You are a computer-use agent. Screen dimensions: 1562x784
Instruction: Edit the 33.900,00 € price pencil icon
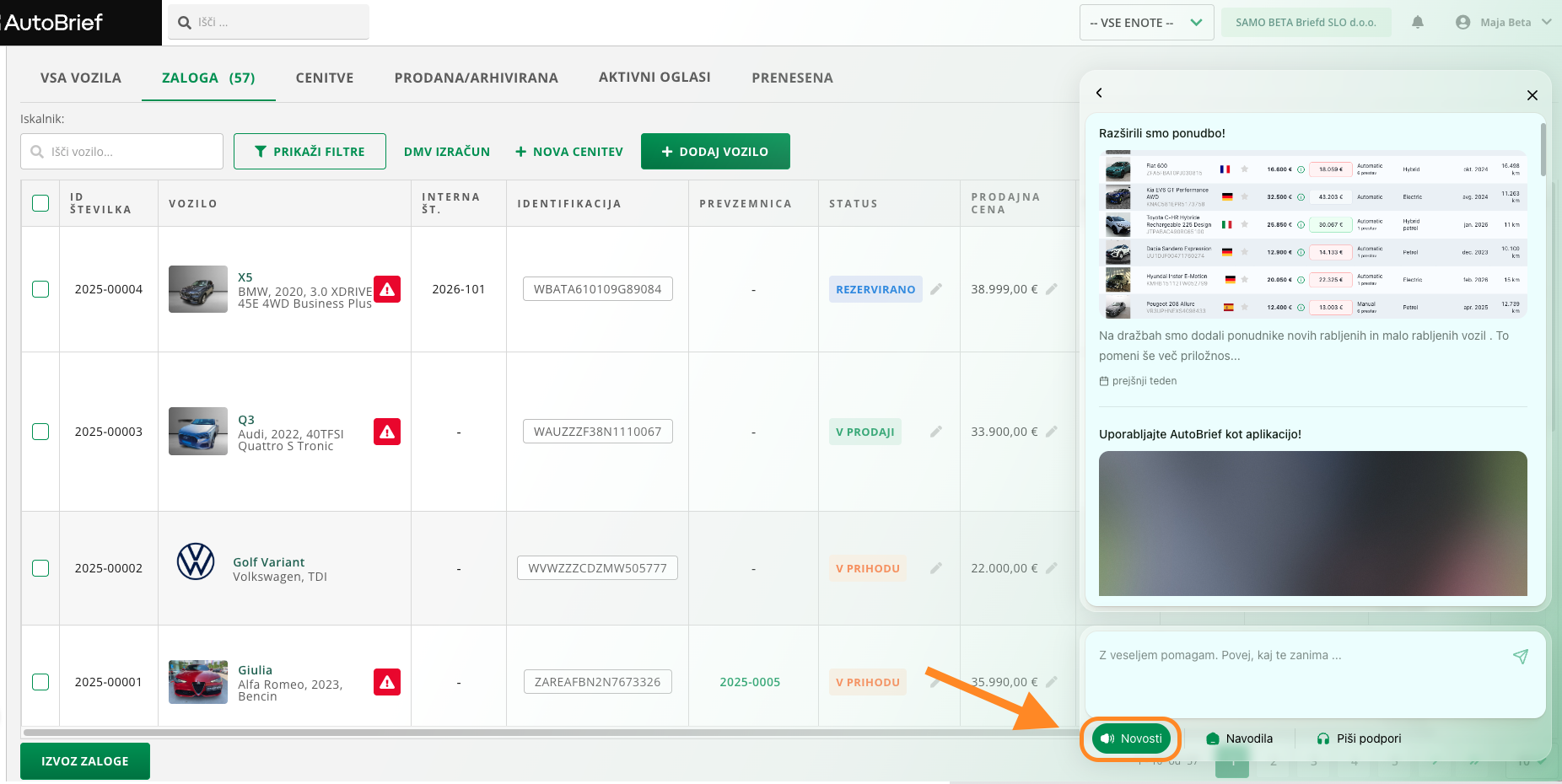pos(1052,432)
